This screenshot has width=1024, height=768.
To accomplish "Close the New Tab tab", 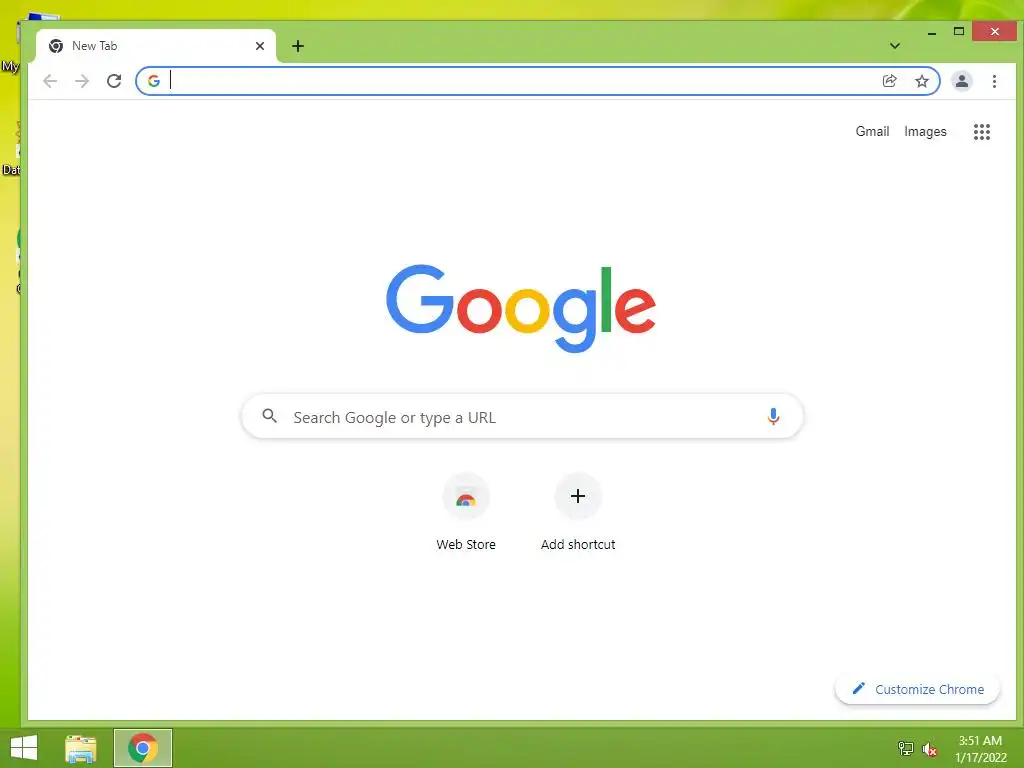I will click(260, 46).
